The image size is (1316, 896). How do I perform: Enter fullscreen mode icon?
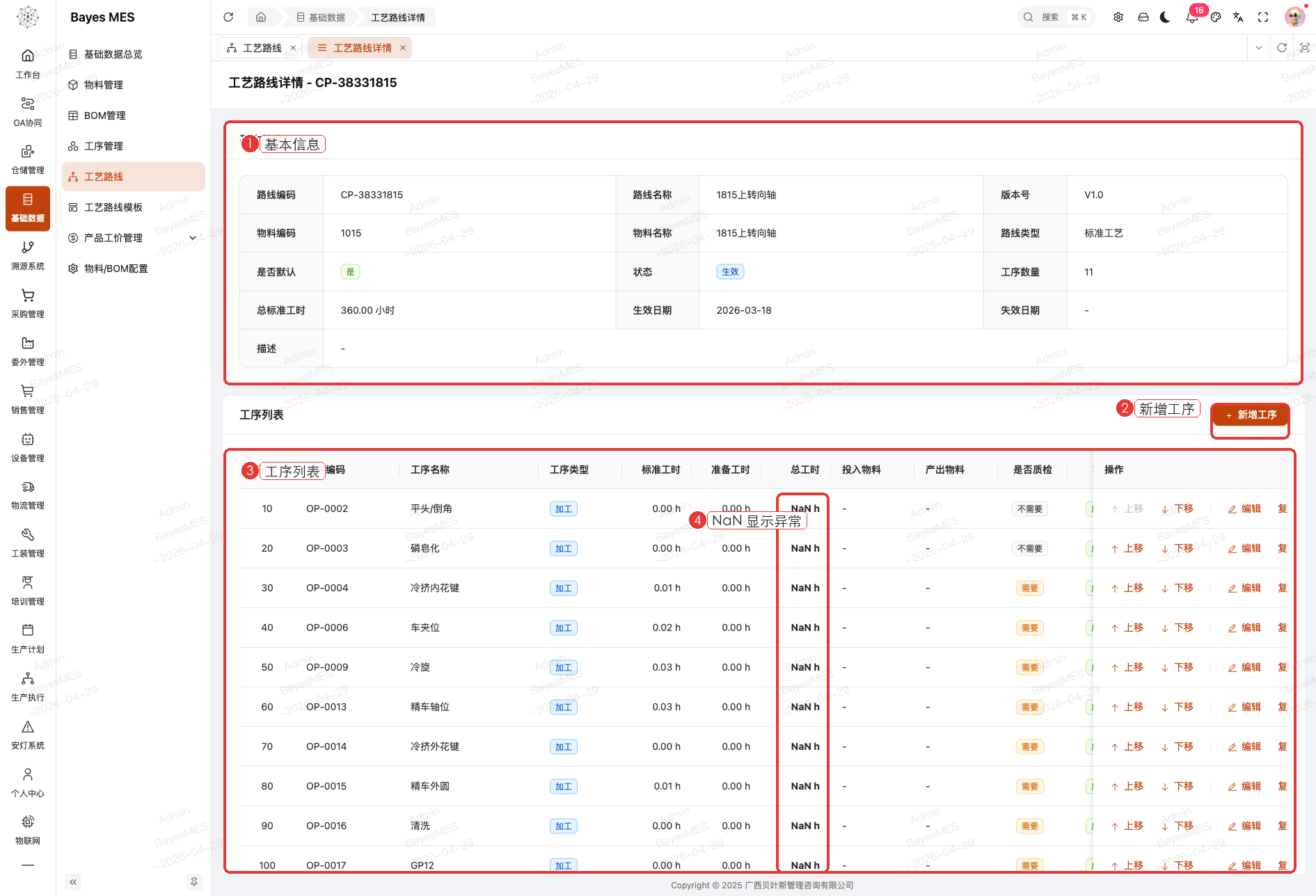1263,17
